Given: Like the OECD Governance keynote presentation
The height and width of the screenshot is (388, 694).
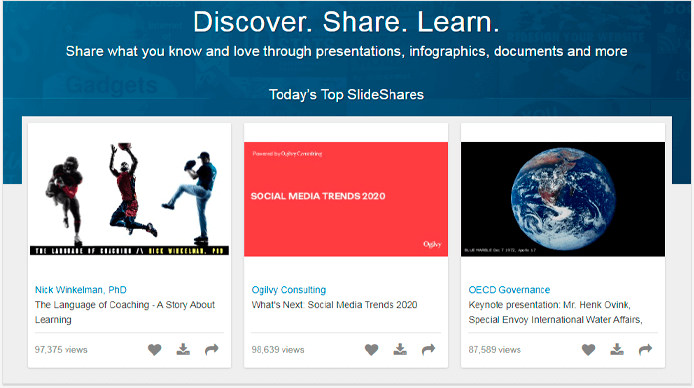Looking at the screenshot, I should [588, 350].
